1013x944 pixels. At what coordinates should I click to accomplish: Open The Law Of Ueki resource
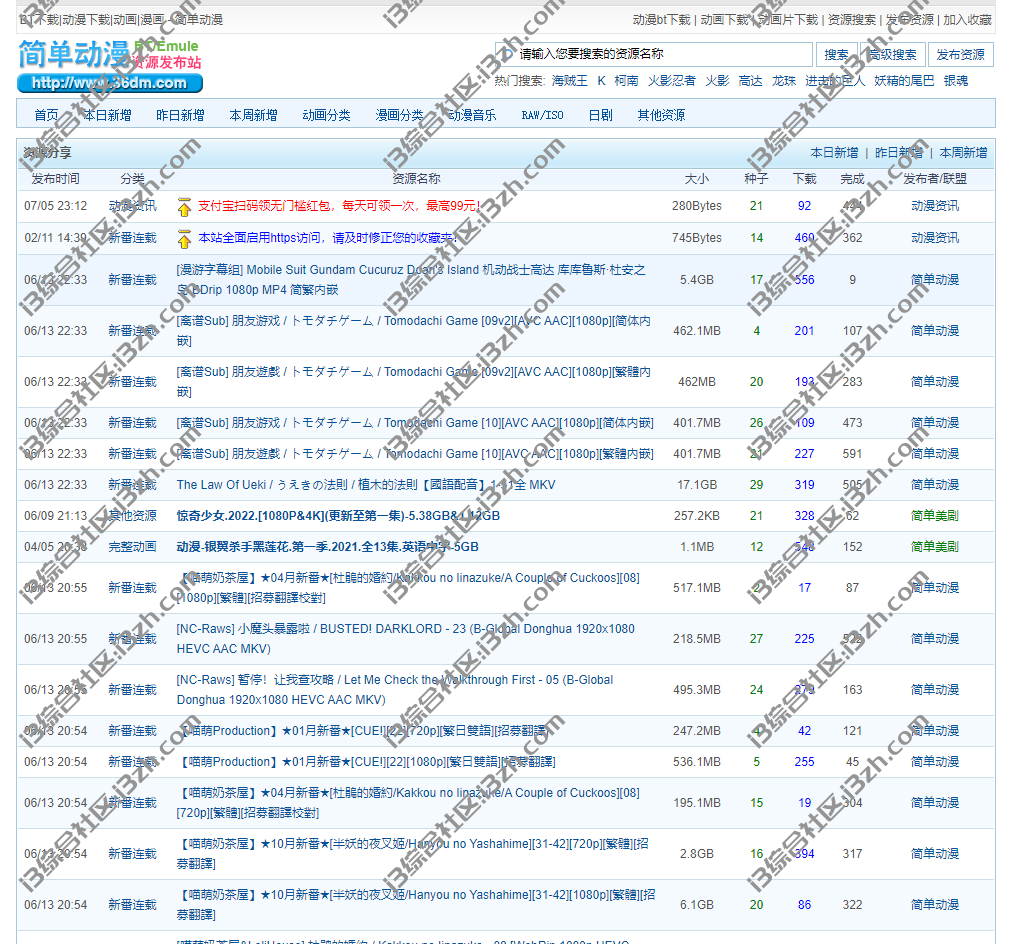pos(366,485)
